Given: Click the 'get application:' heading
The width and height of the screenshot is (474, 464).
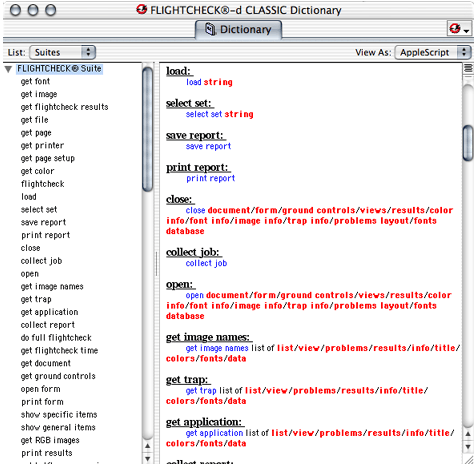Looking at the screenshot, I should click(x=204, y=422).
